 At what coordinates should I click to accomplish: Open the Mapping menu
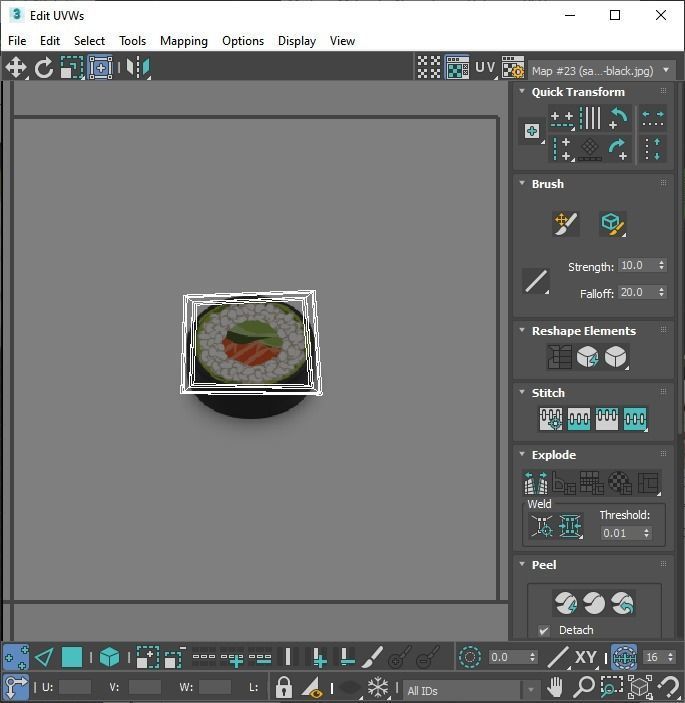[184, 41]
